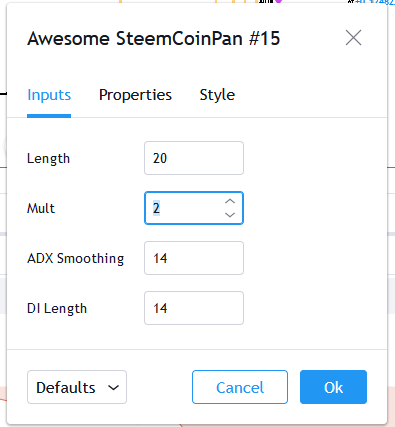Click the ADX Smoothing label
This screenshot has height=427, width=395.
point(76,258)
